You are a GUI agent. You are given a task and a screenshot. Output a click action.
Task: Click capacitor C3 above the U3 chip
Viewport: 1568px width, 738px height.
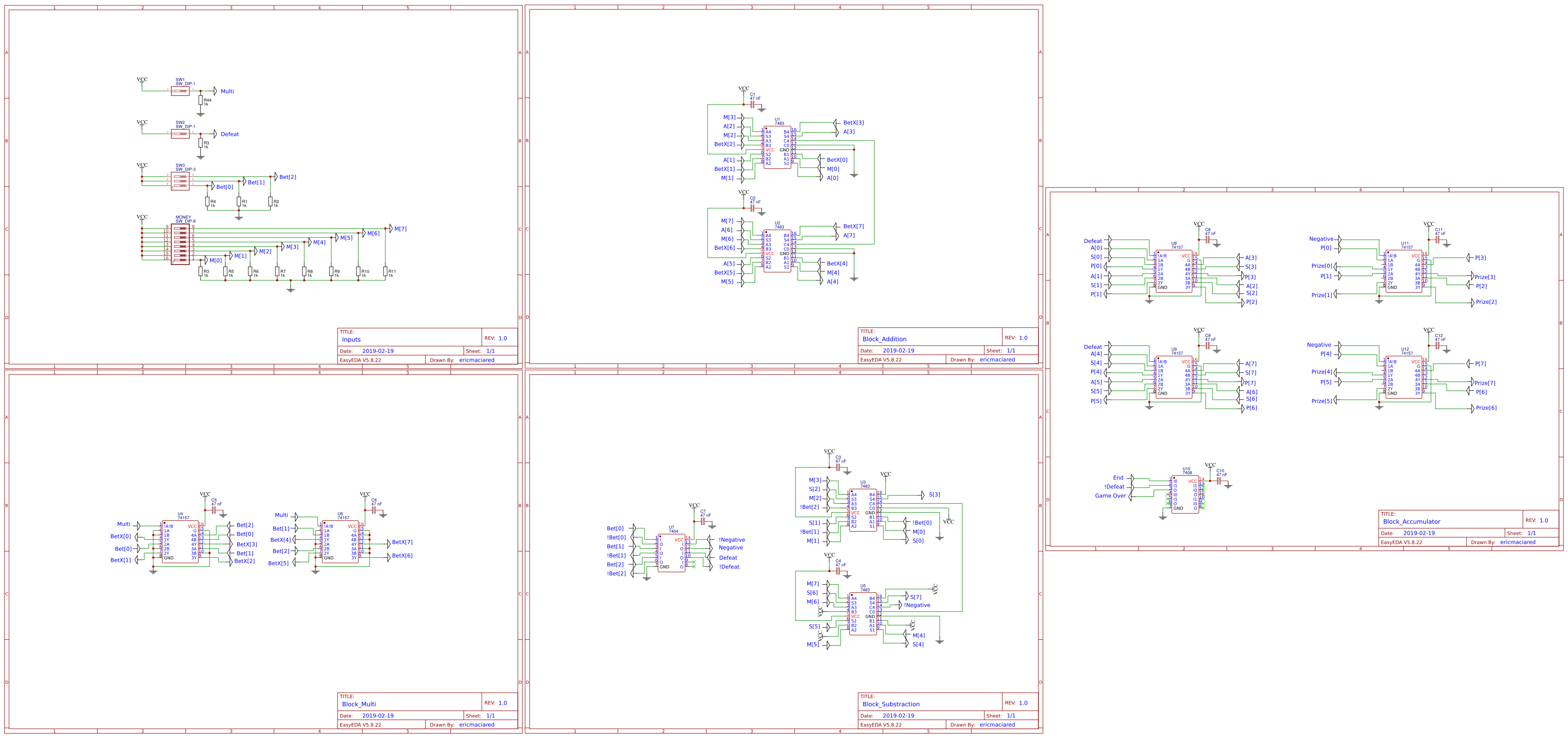[839, 468]
